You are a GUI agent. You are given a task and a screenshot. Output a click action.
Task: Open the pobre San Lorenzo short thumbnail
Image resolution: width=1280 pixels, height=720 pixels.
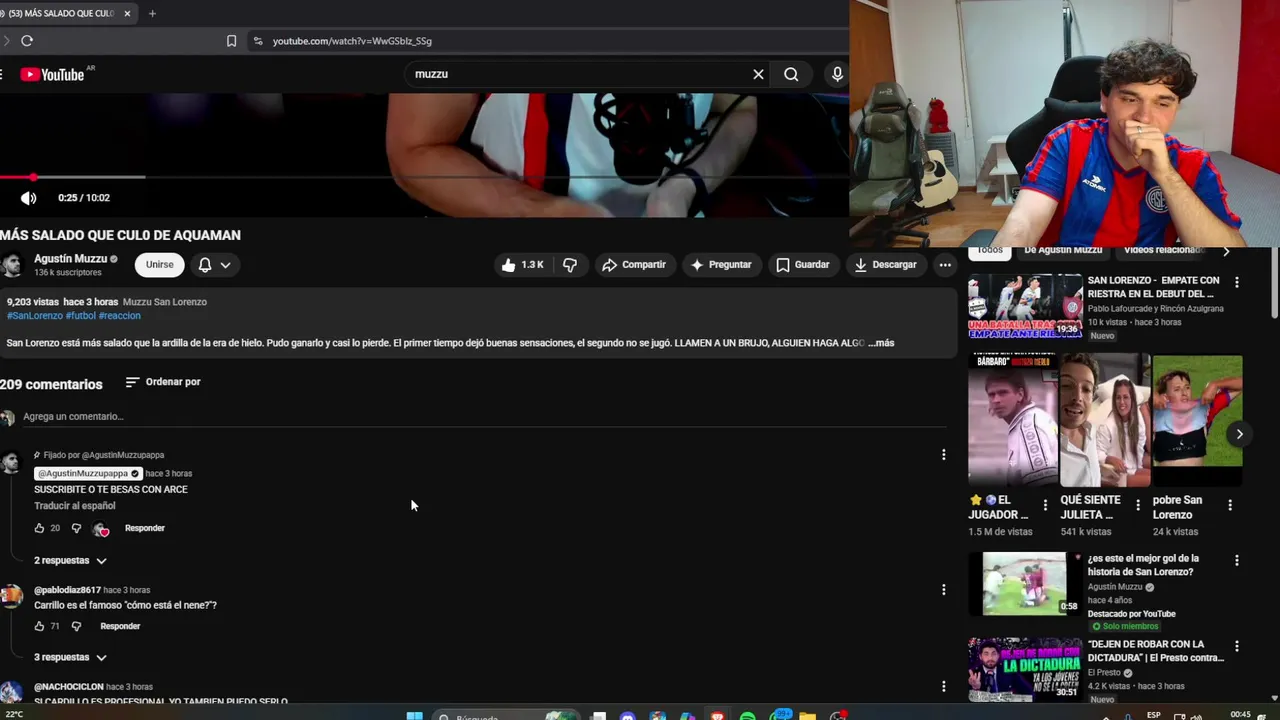click(x=1197, y=420)
